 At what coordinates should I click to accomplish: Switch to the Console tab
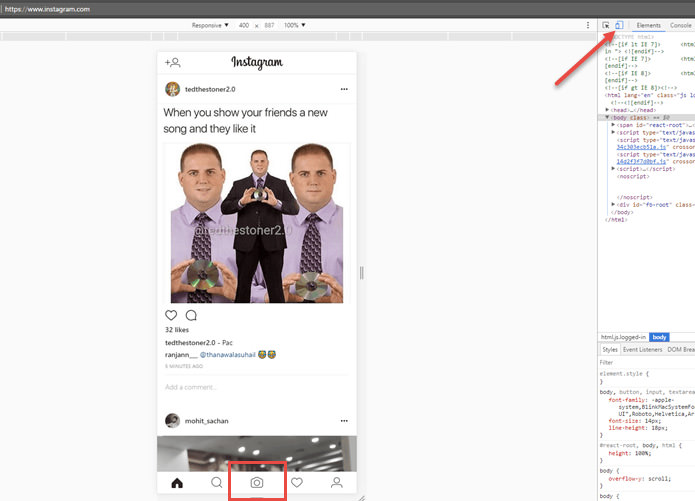coord(680,25)
